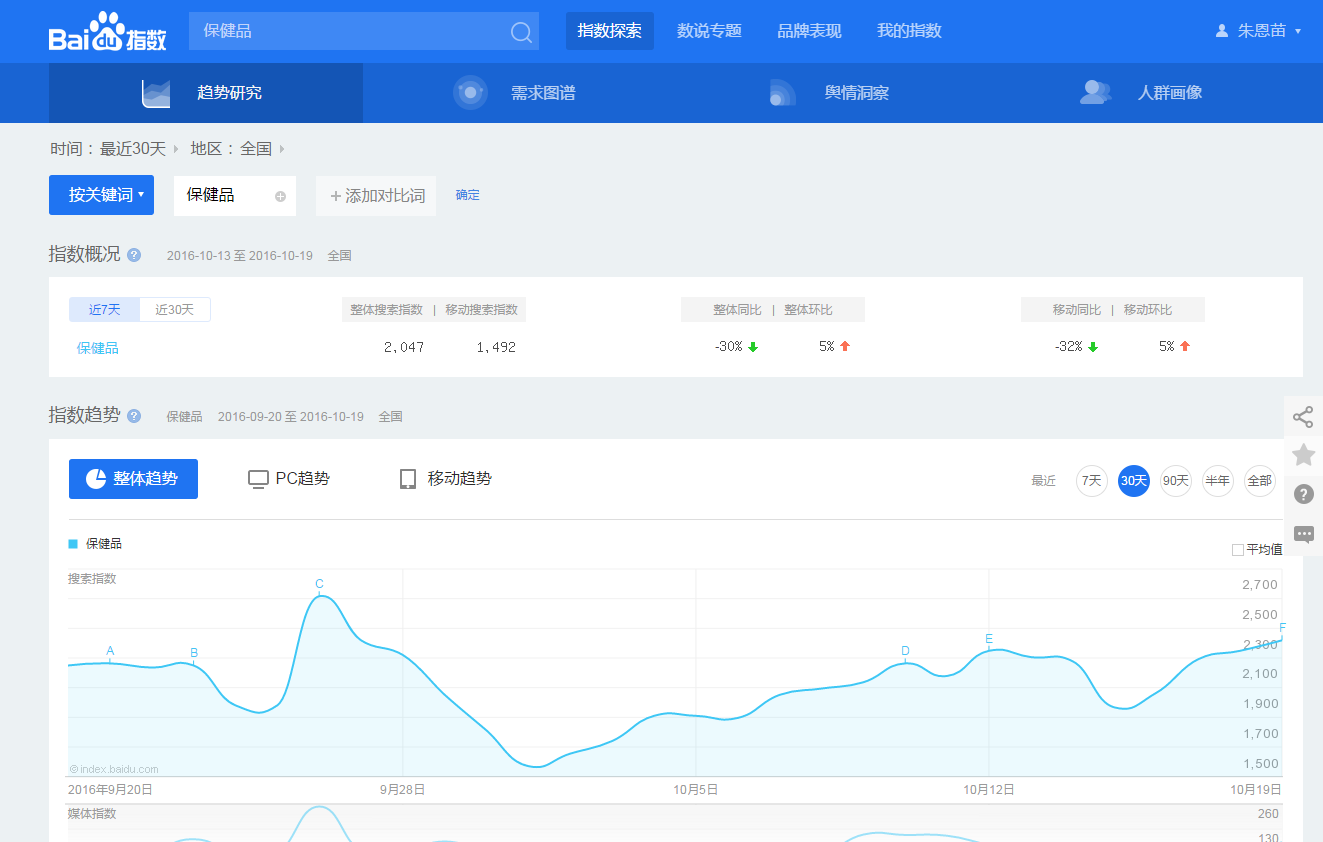Click the search box containing 保健品
The height and width of the screenshot is (842, 1323).
364,31
